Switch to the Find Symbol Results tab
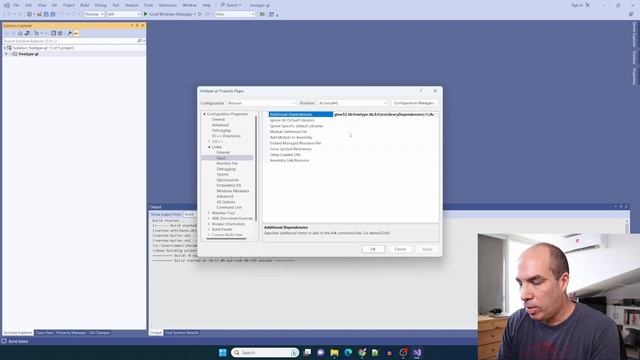The width and height of the screenshot is (640, 360). click(x=182, y=333)
